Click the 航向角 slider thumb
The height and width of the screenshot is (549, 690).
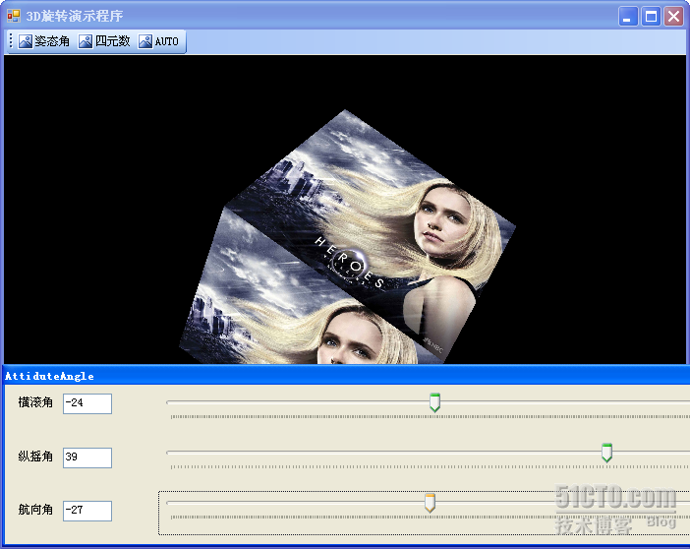pyautogui.click(x=430, y=503)
